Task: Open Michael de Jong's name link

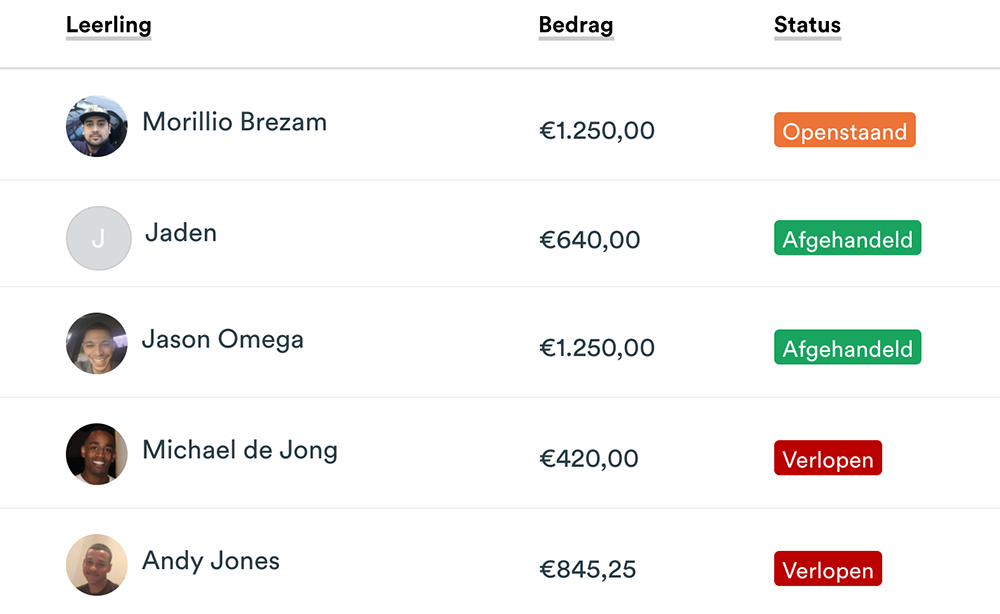Action: (240, 450)
